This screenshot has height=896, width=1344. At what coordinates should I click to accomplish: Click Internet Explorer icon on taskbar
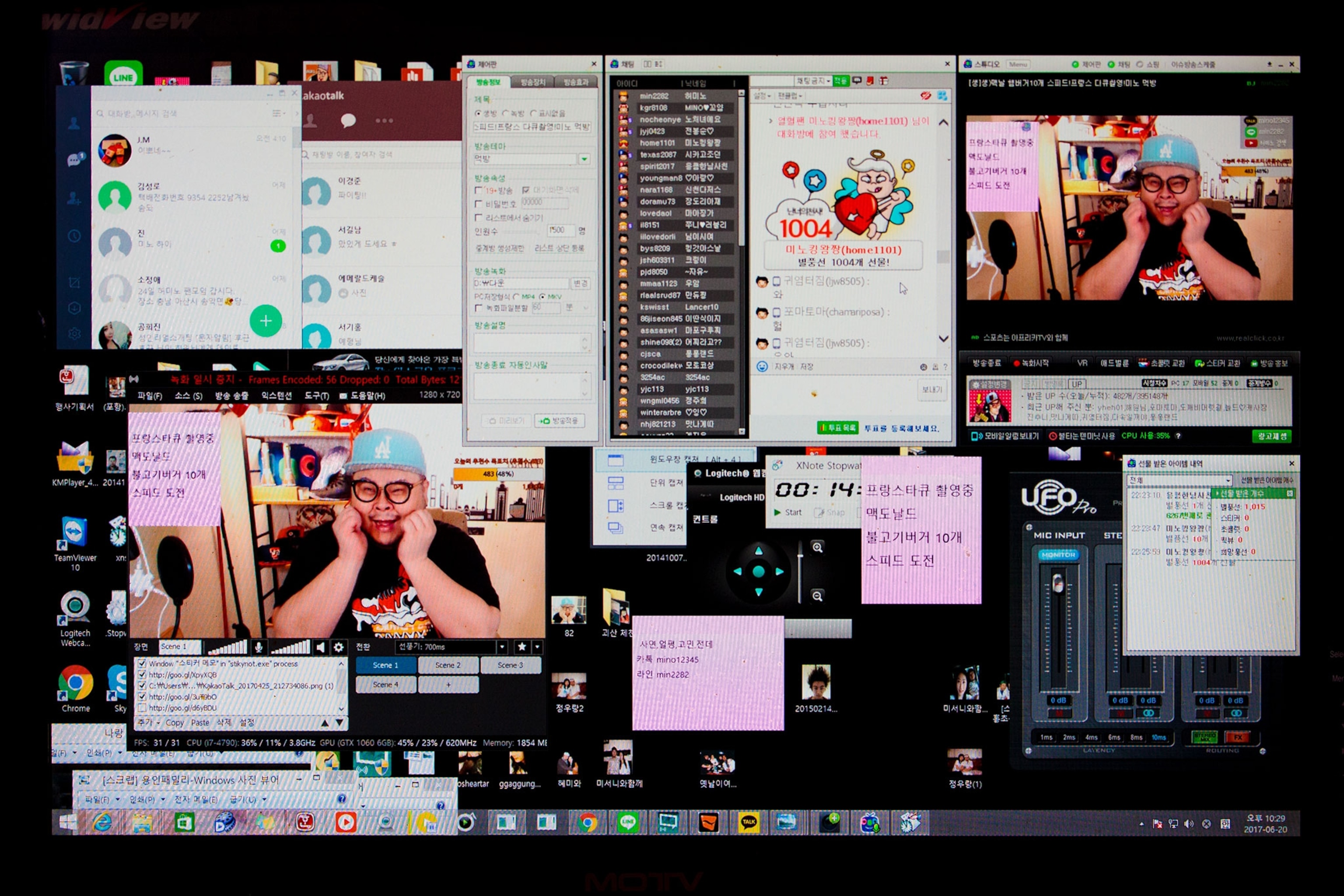click(103, 822)
